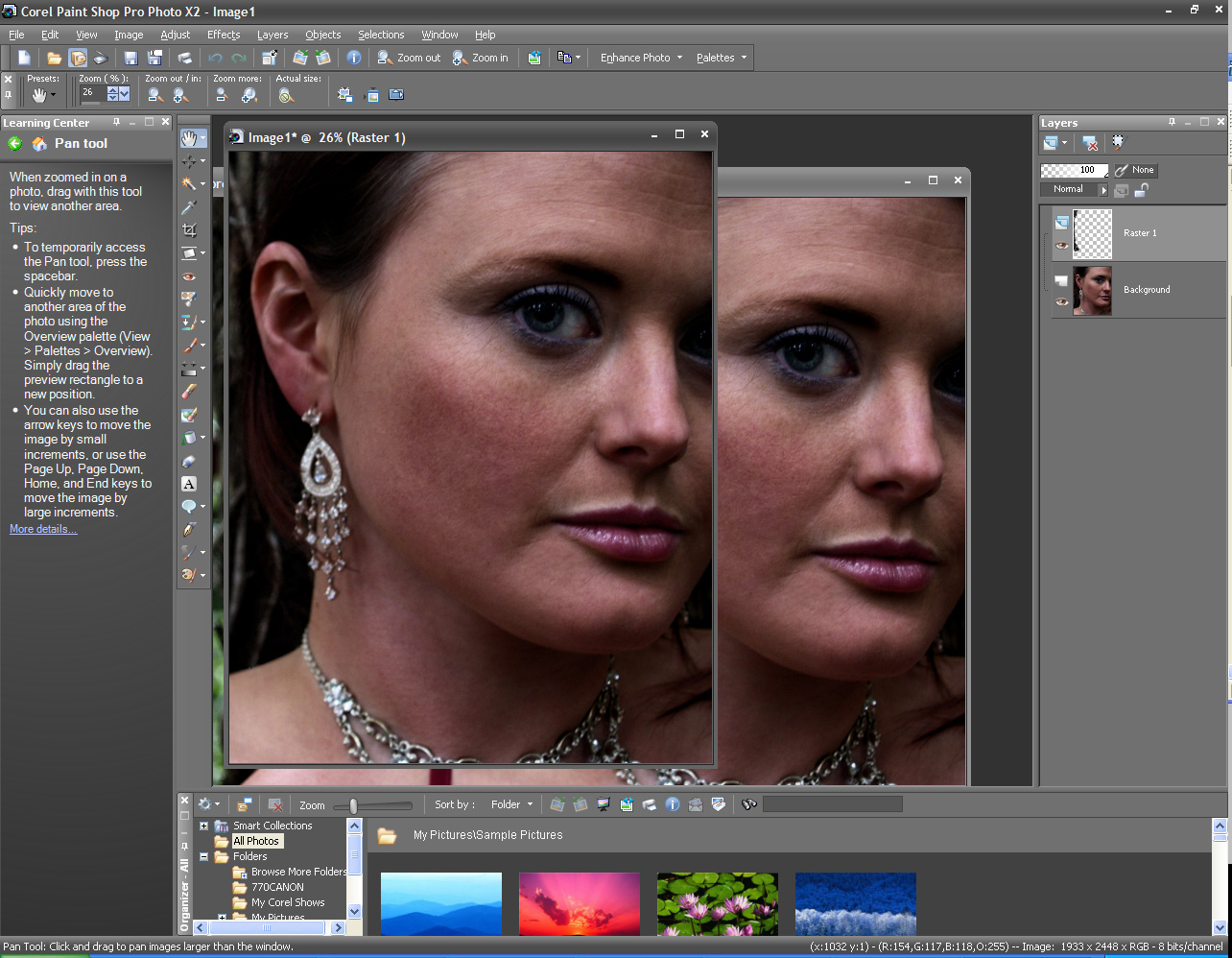Select the pink sunset thumbnail
Image resolution: width=1232 pixels, height=958 pixels.
click(x=579, y=902)
